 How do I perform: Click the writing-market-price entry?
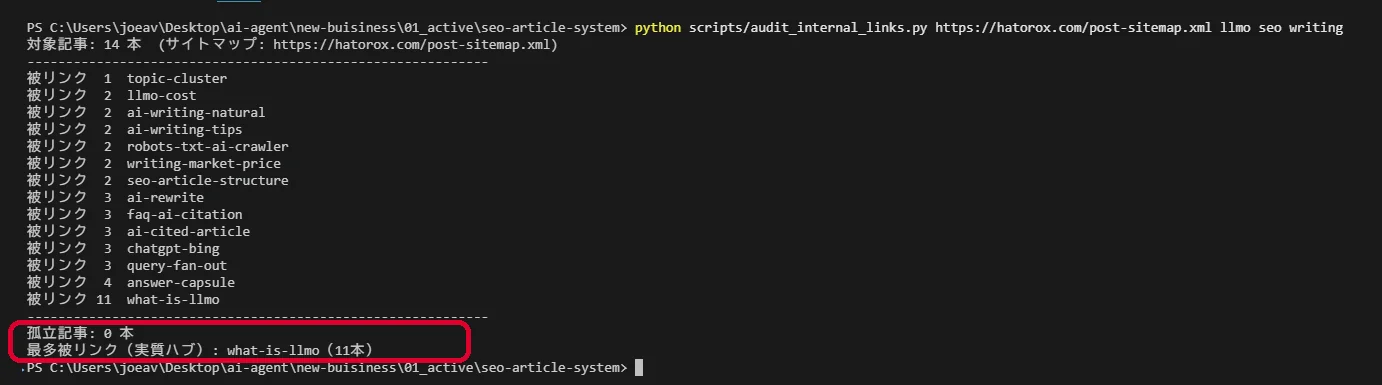pos(204,164)
